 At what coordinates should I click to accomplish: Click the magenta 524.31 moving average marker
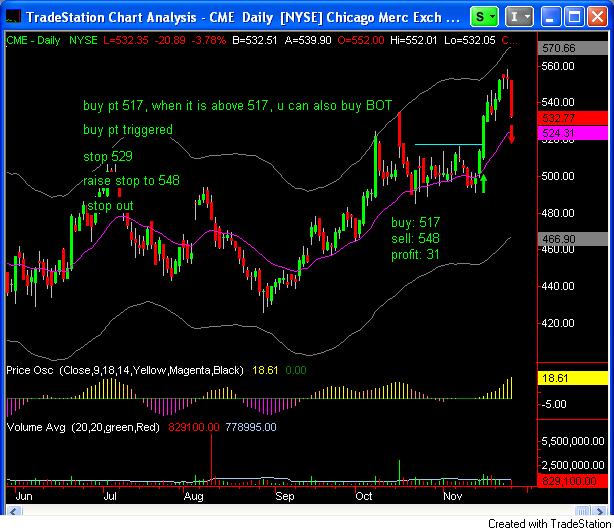(x=573, y=133)
